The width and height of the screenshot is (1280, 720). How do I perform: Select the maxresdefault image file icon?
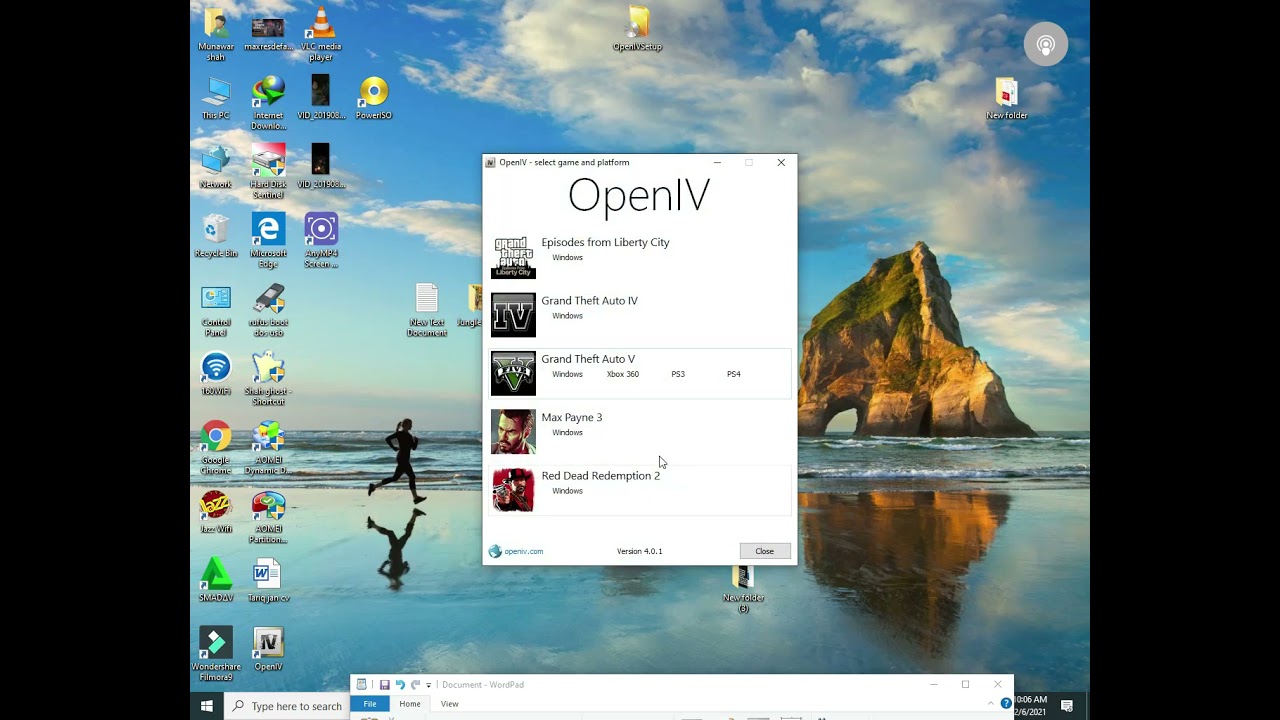268,32
